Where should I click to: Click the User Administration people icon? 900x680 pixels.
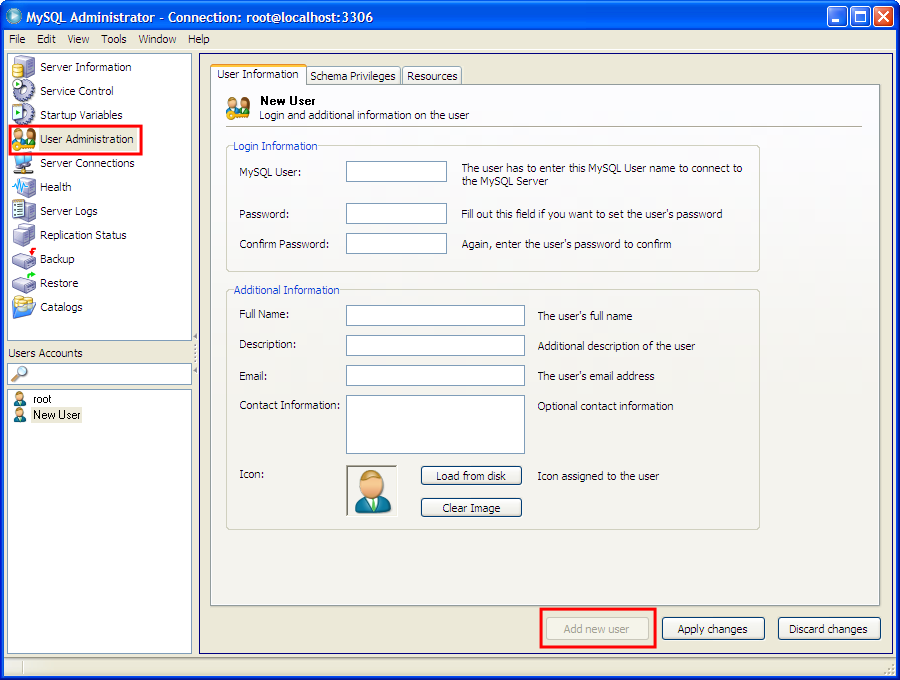click(x=24, y=139)
